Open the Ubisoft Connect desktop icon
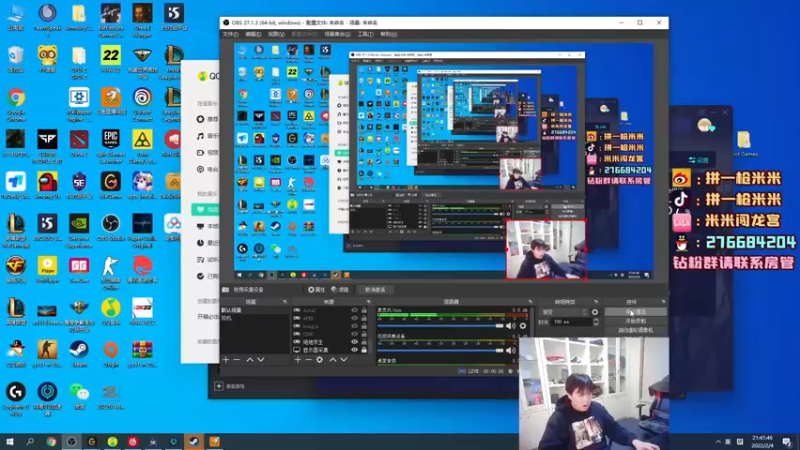Image resolution: width=800 pixels, height=450 pixels. coord(142,102)
